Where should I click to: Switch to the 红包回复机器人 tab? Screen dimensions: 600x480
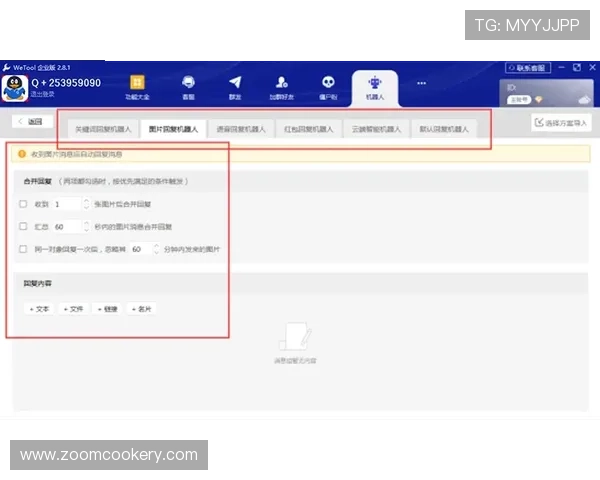click(308, 129)
